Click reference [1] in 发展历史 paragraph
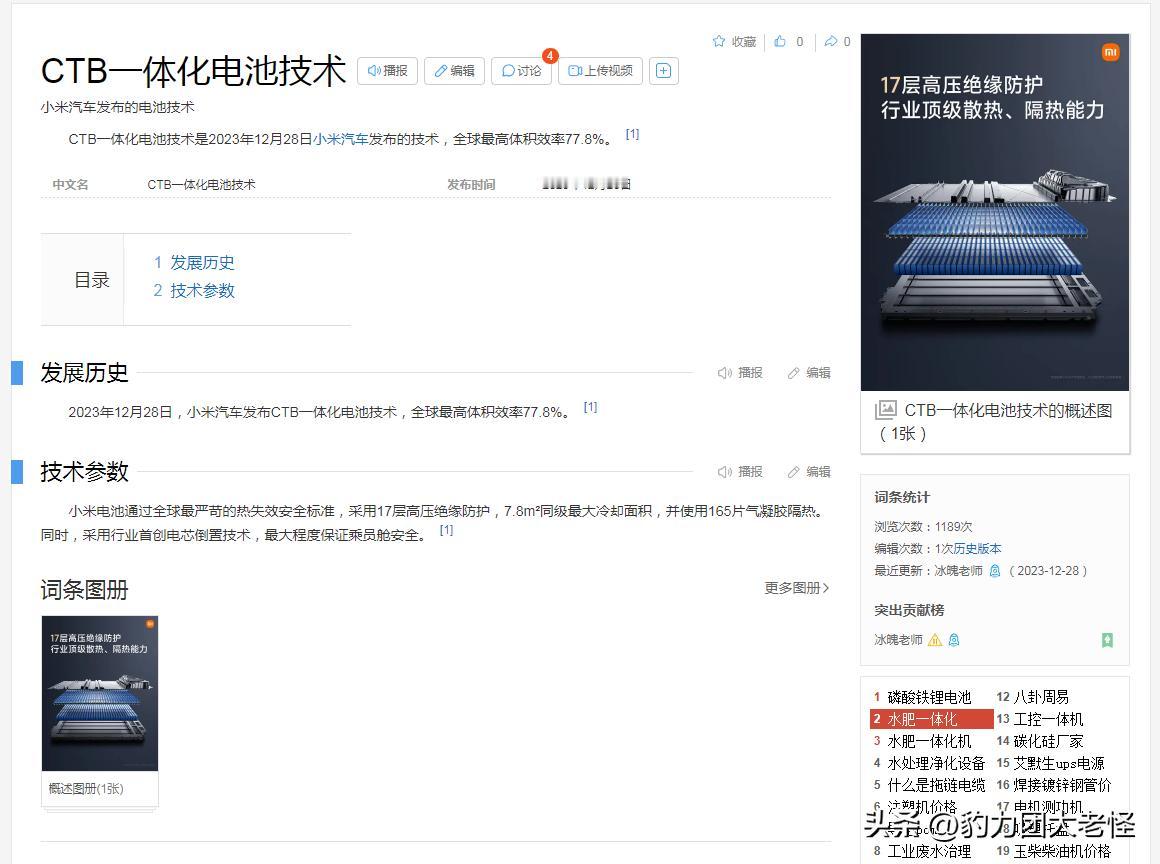The height and width of the screenshot is (864, 1160). tap(590, 407)
